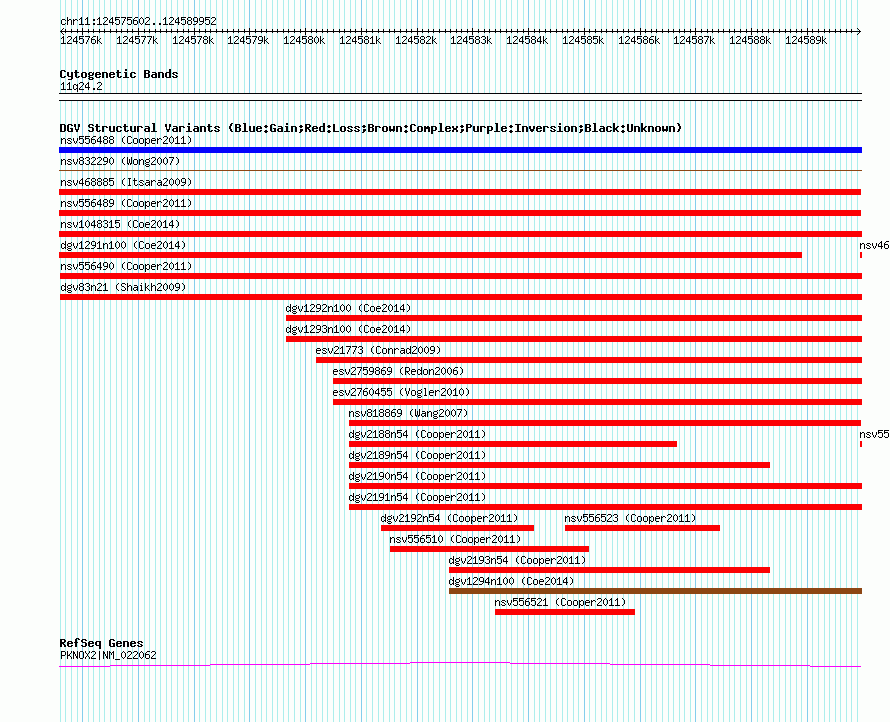This screenshot has width=890, height=722.
Task: Click the 124579k ruler position
Action: (248, 40)
